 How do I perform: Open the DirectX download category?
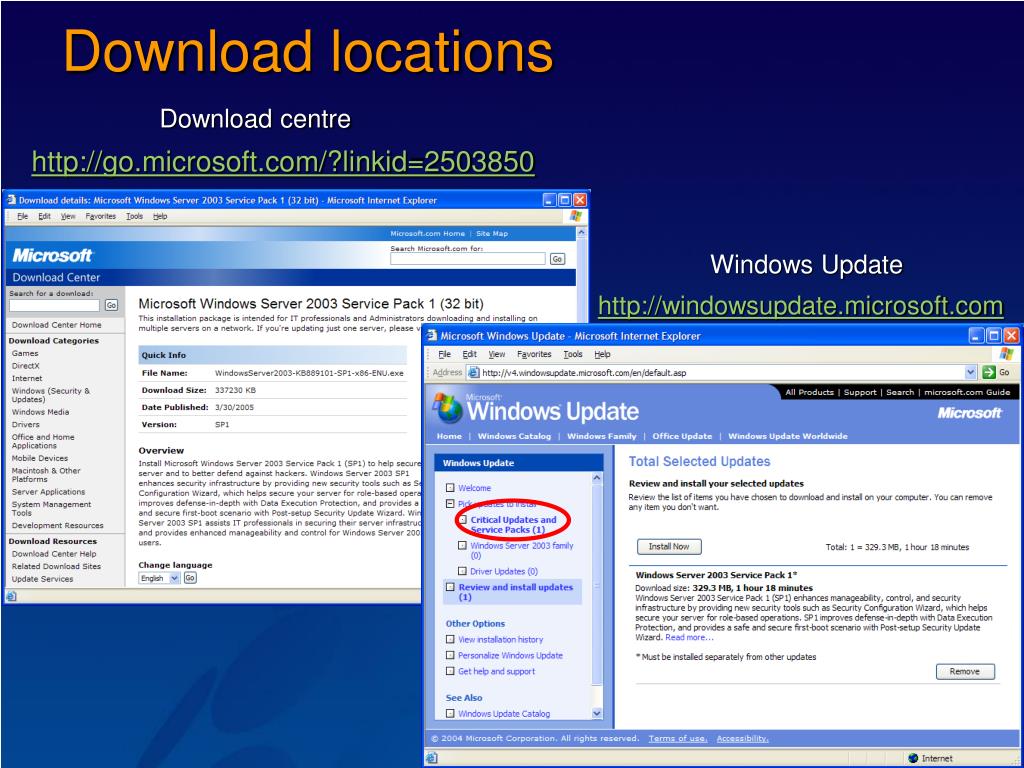pos(25,366)
